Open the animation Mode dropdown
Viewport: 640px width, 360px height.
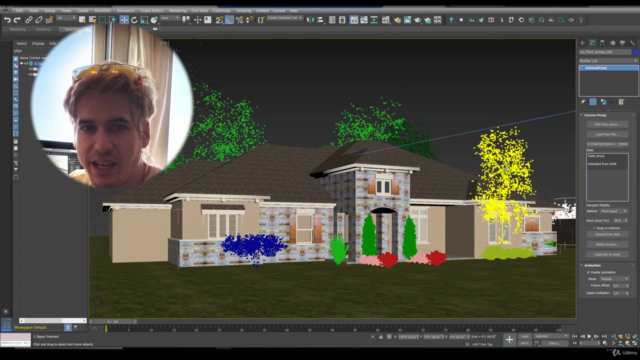coord(614,279)
